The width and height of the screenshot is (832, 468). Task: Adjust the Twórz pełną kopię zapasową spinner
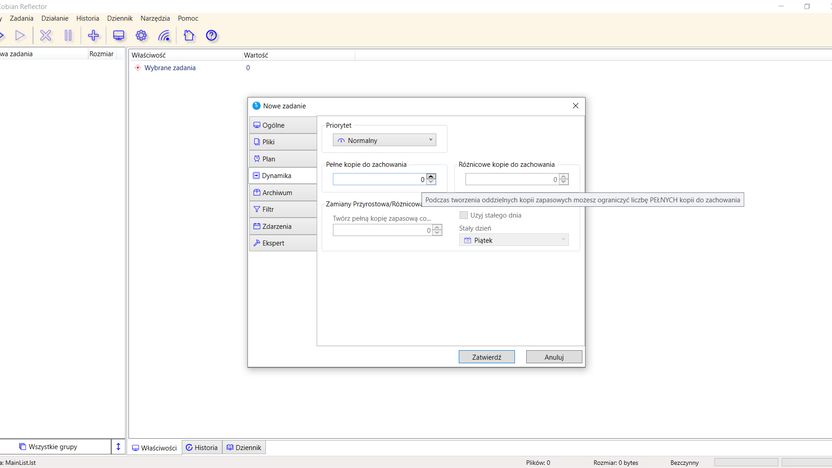437,230
